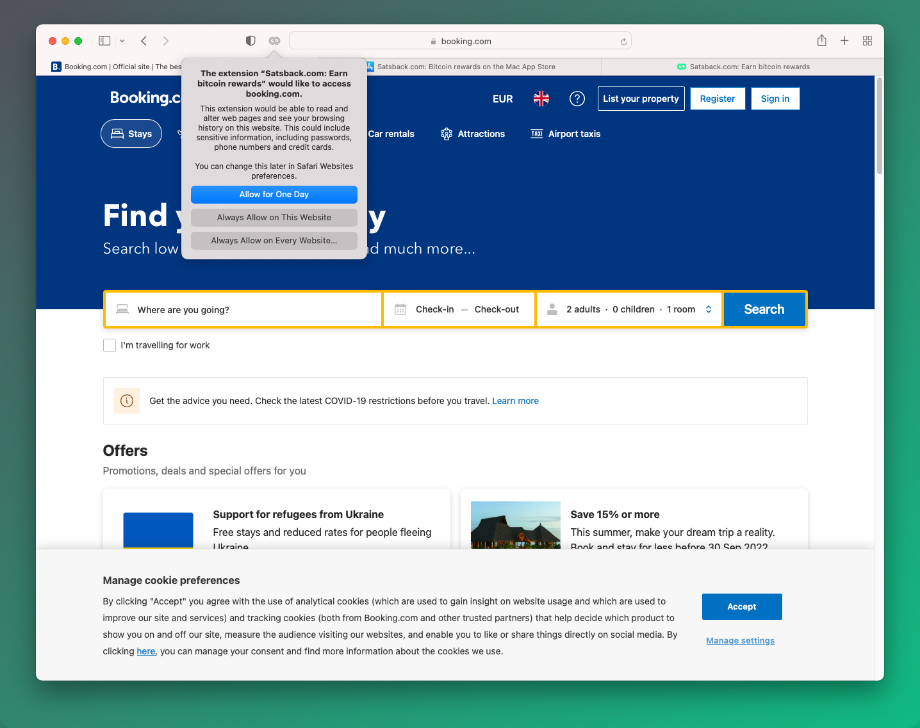Change the EUR currency
Image resolution: width=920 pixels, height=728 pixels.
(502, 99)
